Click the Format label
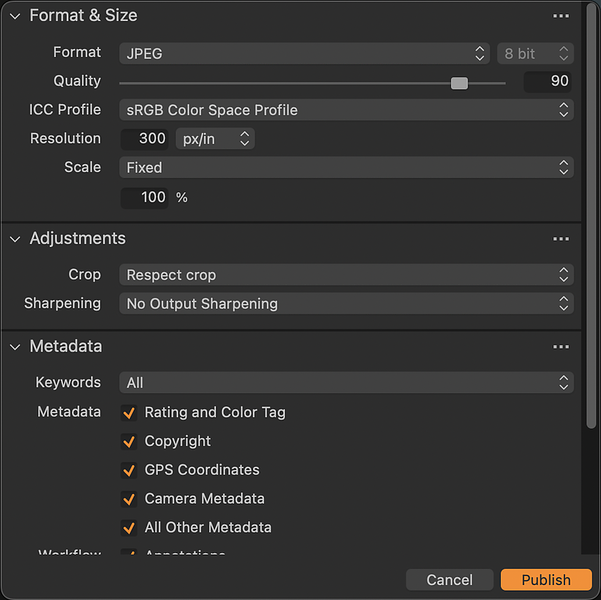601x600 pixels. 77,52
